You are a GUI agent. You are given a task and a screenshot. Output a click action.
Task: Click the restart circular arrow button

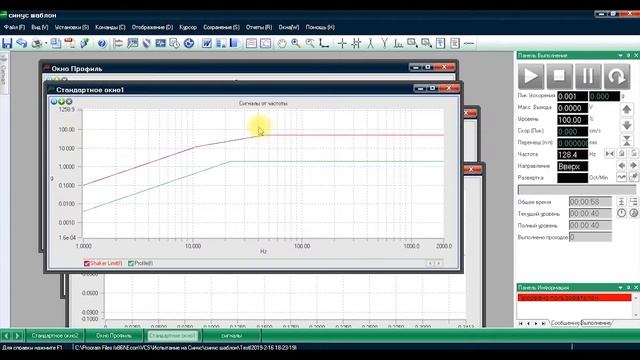pos(617,76)
